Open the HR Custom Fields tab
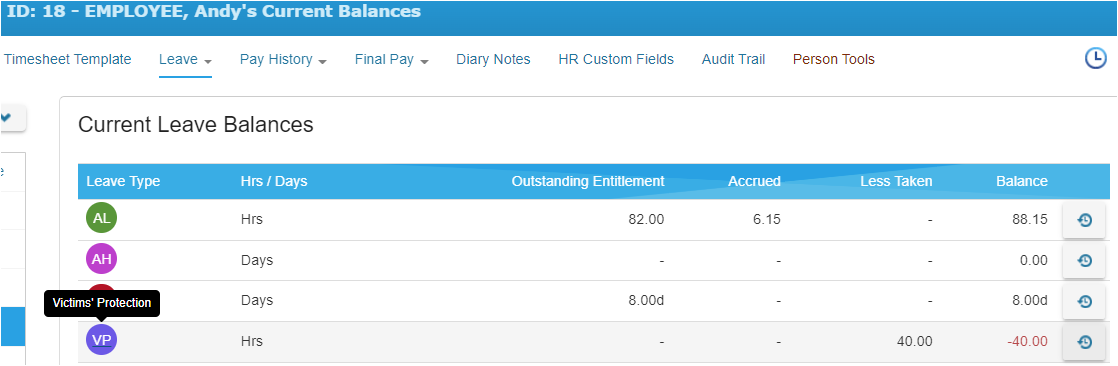 [616, 60]
